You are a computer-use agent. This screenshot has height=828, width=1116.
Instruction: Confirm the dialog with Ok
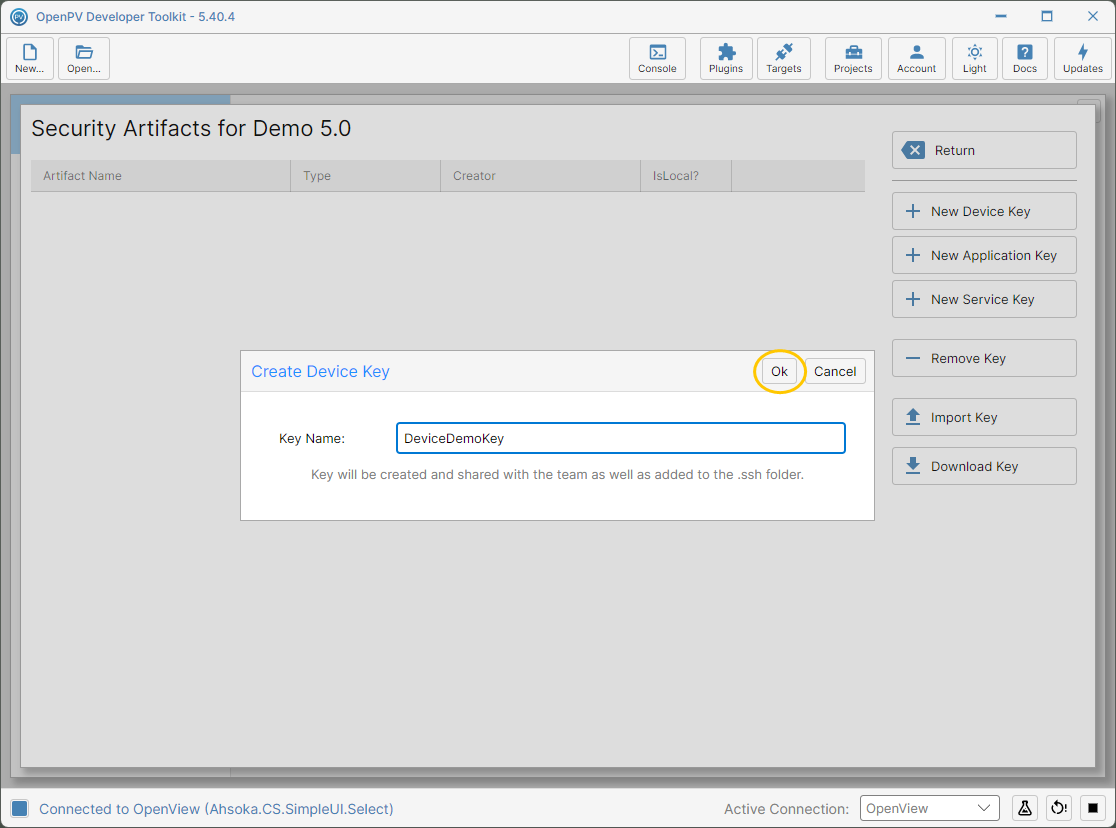click(x=779, y=371)
